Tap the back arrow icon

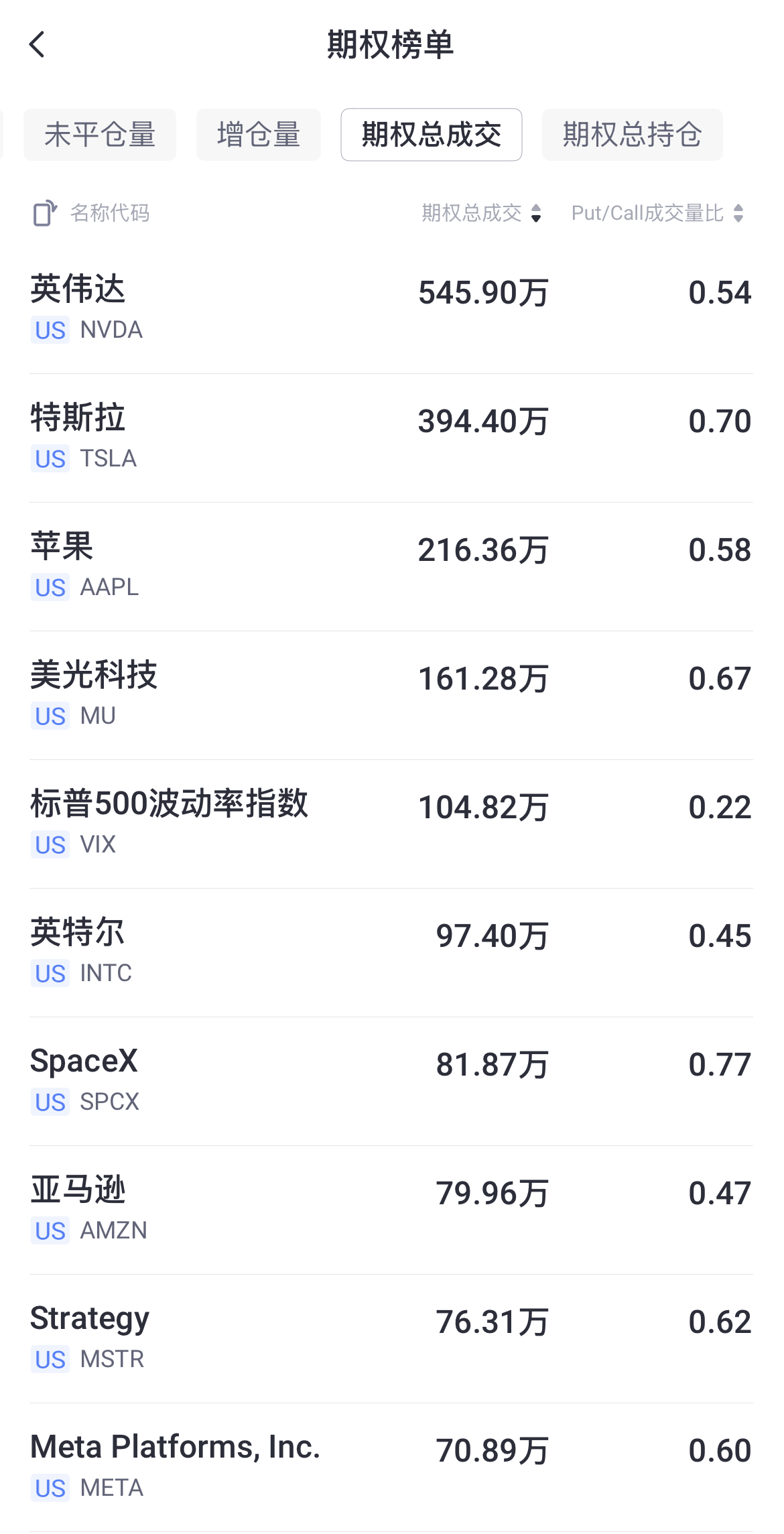tap(38, 45)
